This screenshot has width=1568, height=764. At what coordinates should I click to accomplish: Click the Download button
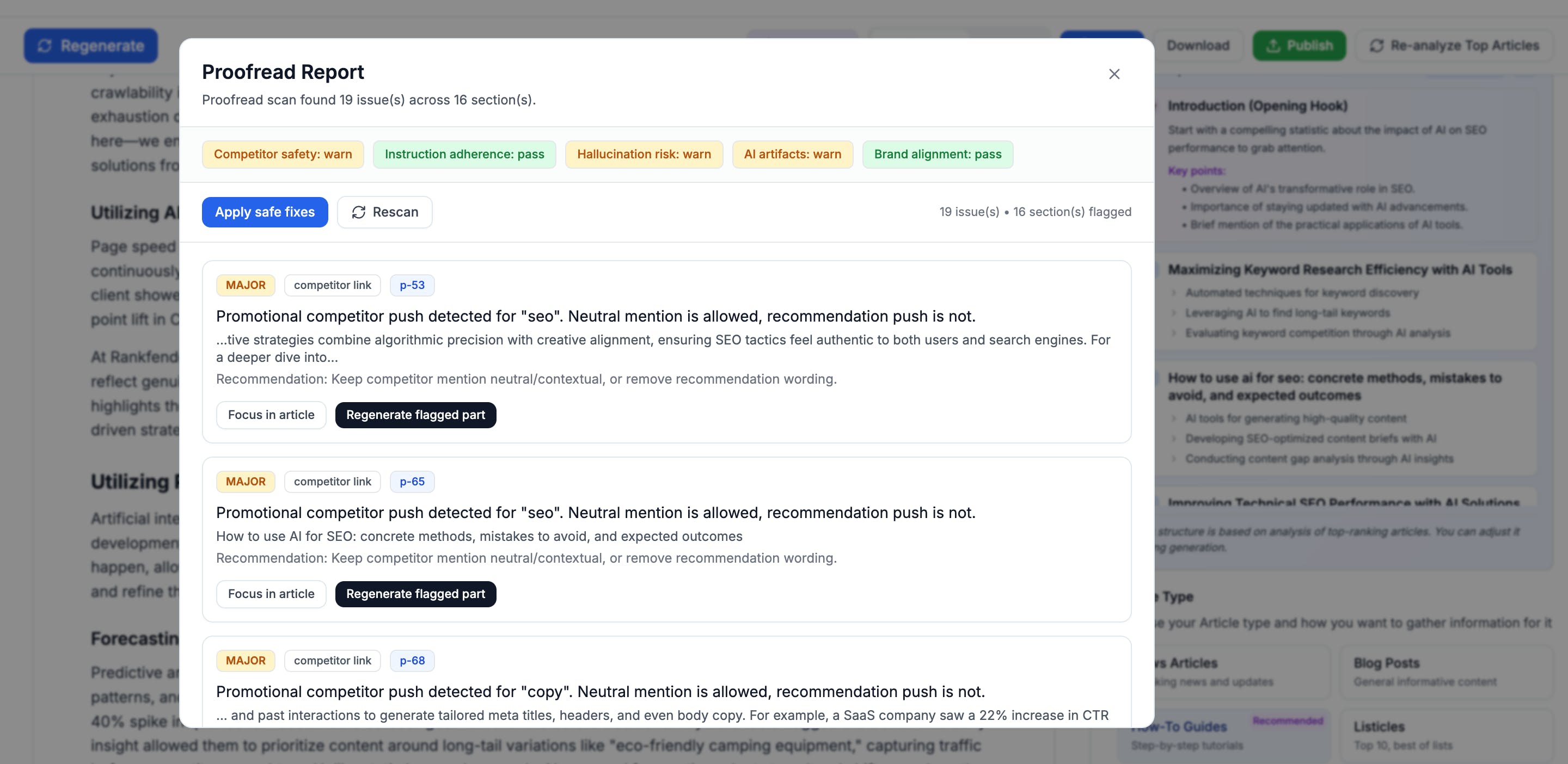pyautogui.click(x=1197, y=46)
